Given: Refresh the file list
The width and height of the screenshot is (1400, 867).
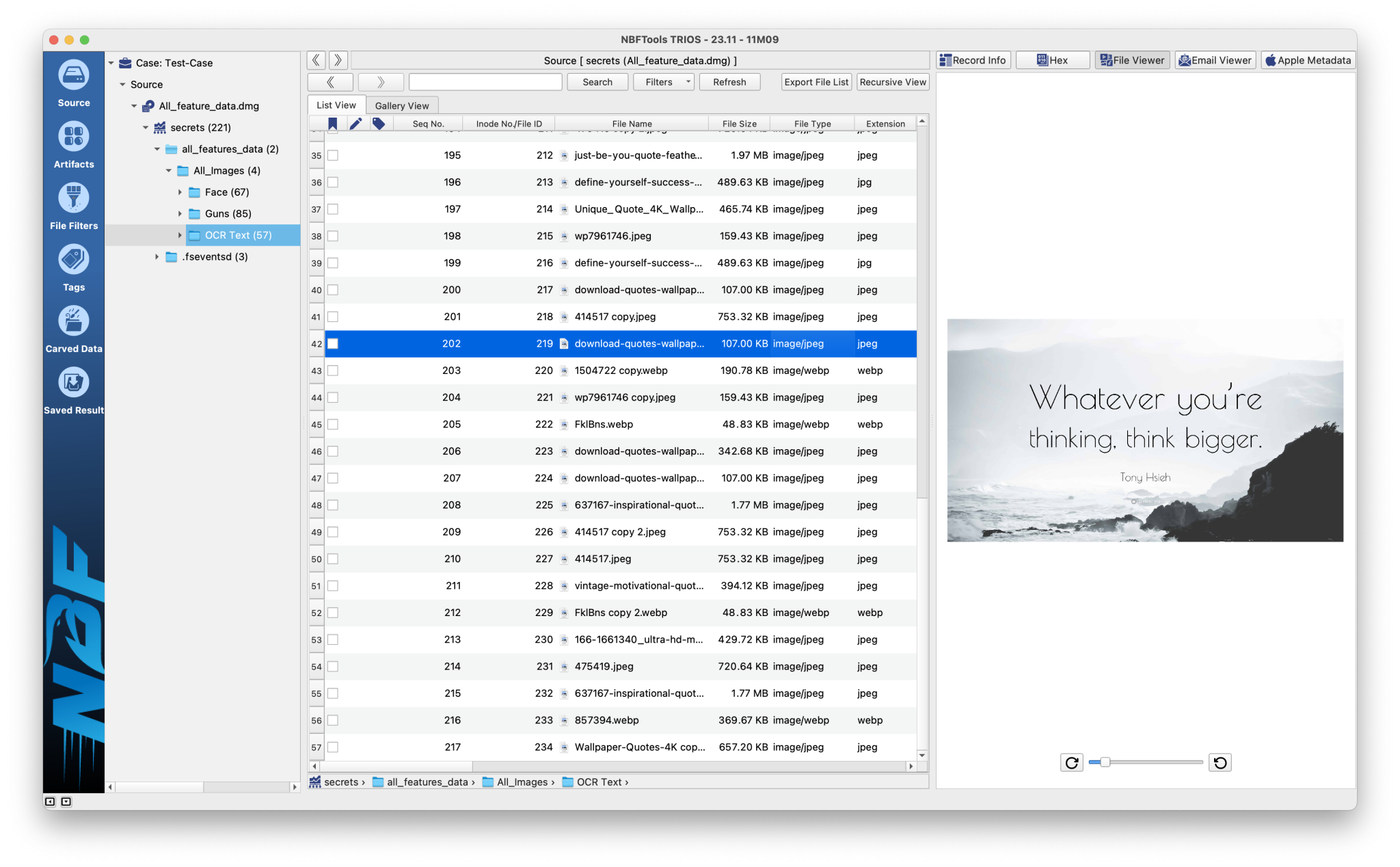Looking at the screenshot, I should 729,81.
